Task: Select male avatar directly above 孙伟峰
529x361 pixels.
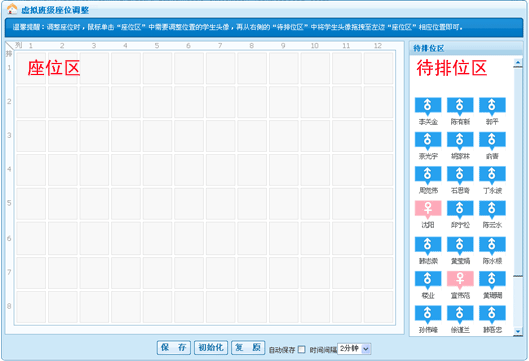Action: [428, 279]
